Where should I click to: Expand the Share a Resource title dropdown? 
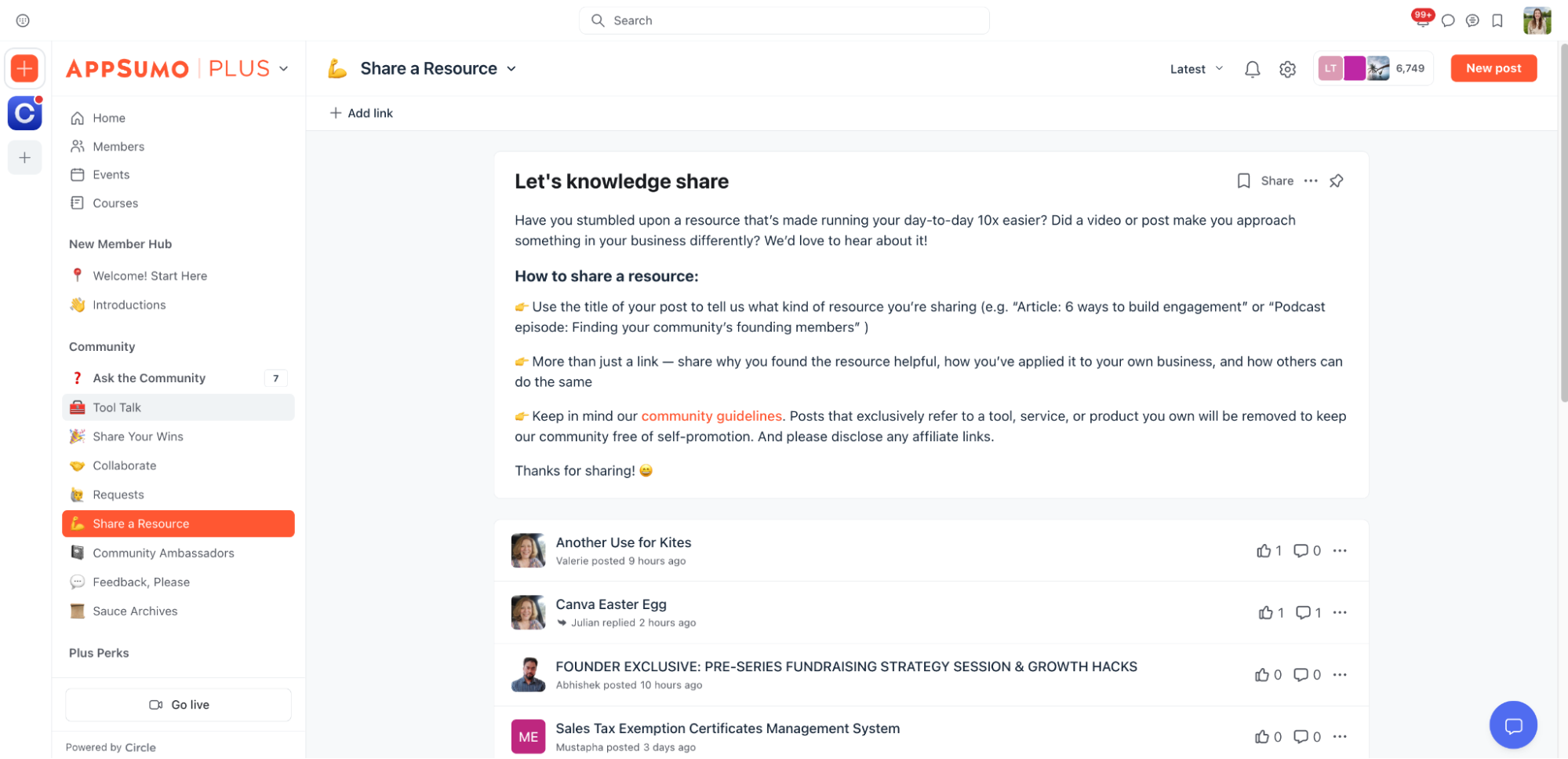[511, 69]
